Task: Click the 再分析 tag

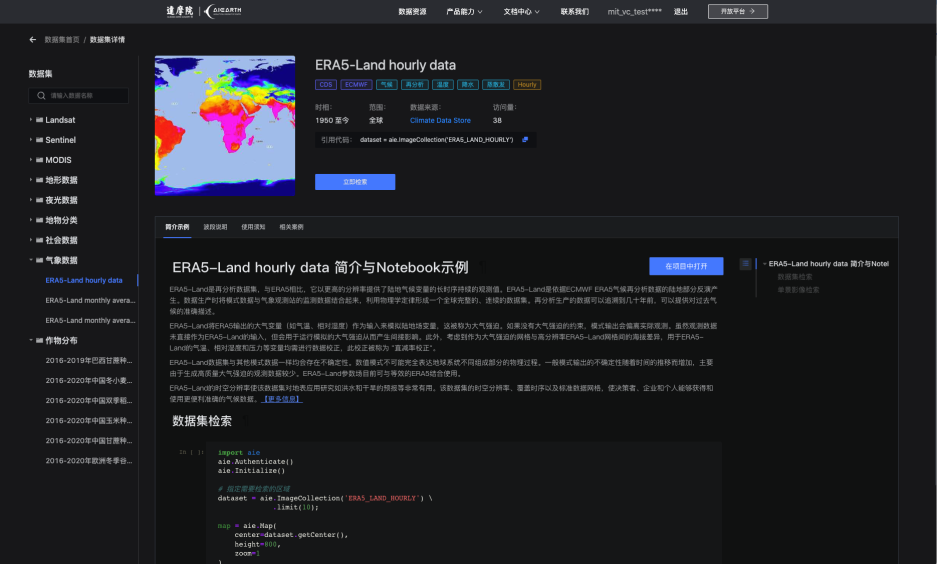Action: point(414,85)
